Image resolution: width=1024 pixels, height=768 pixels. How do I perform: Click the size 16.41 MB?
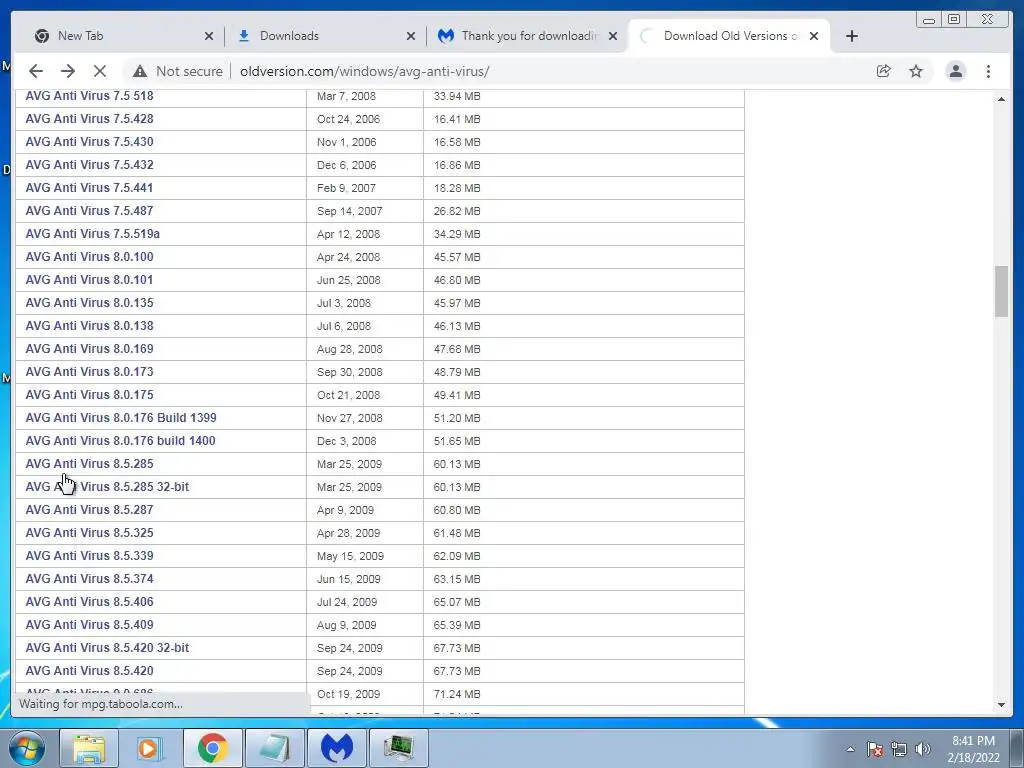pyautogui.click(x=457, y=119)
